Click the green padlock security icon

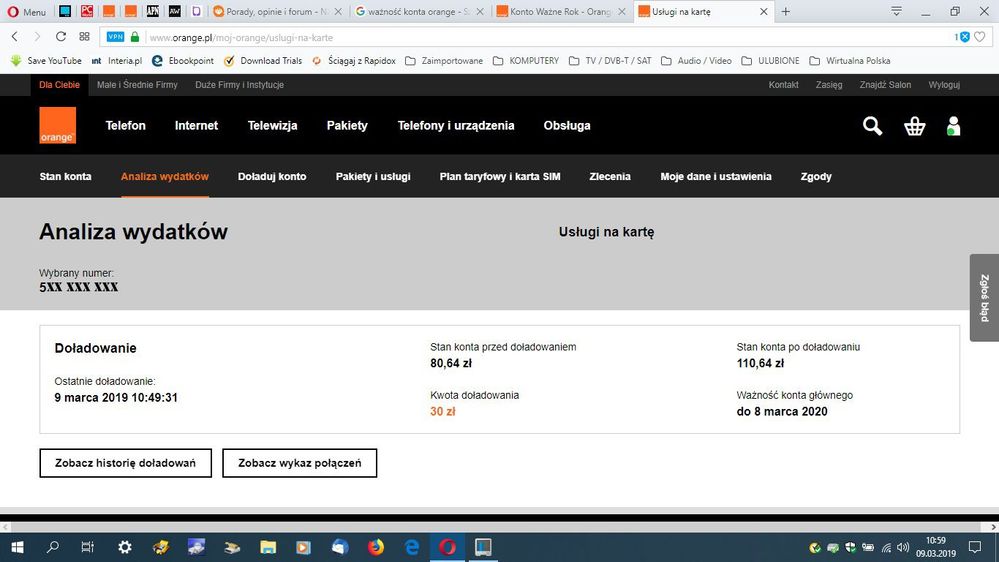pos(134,37)
